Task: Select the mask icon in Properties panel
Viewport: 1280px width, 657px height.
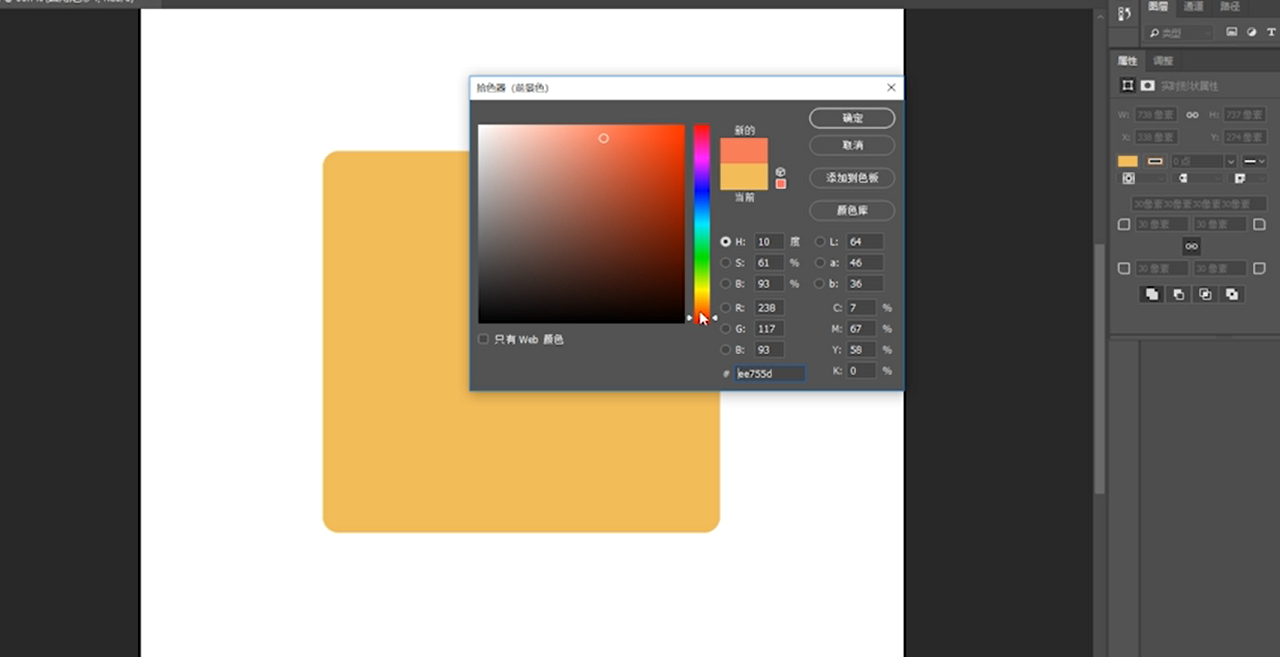Action: point(1148,86)
